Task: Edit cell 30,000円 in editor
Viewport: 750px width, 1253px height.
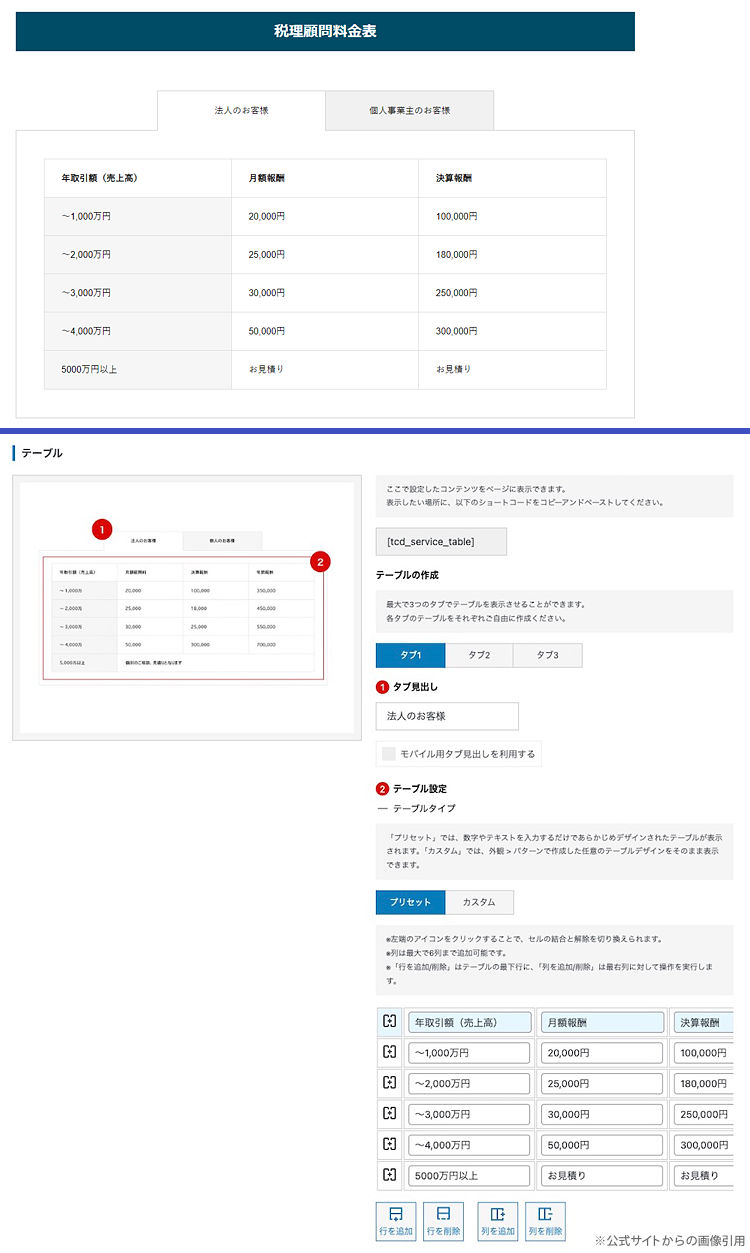Action: tap(601, 1114)
